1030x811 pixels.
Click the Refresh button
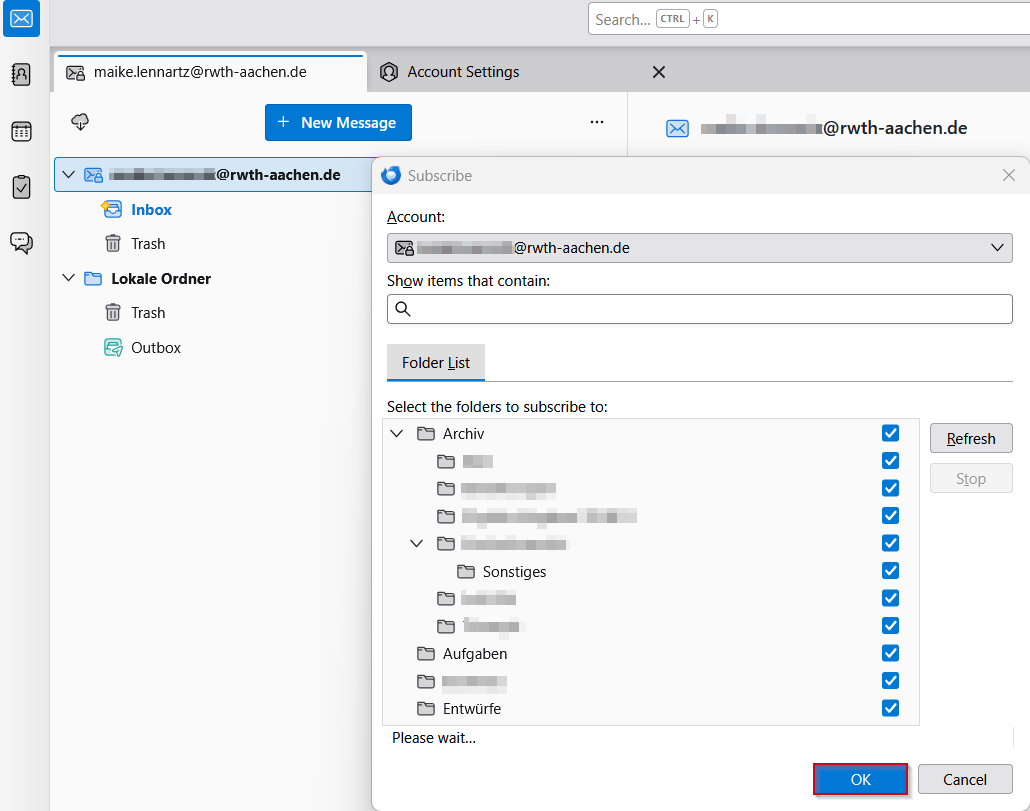(x=971, y=439)
